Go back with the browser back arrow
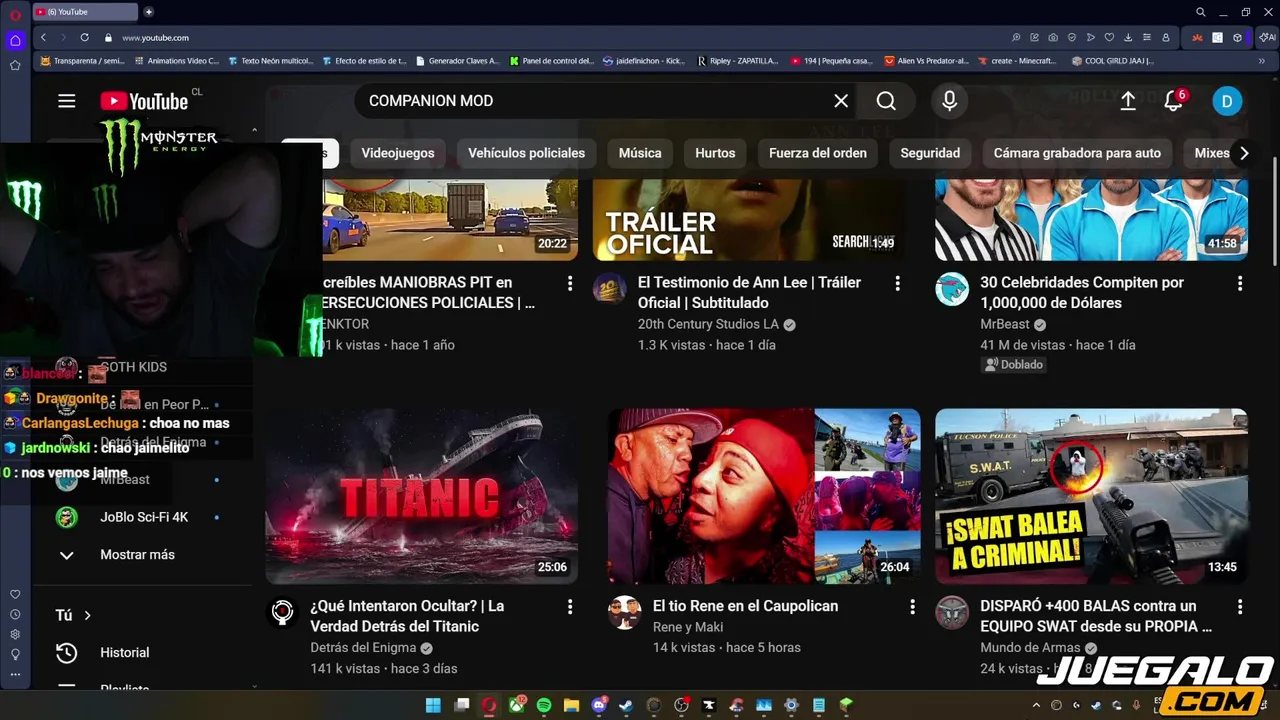This screenshot has width=1280, height=720. click(43, 37)
